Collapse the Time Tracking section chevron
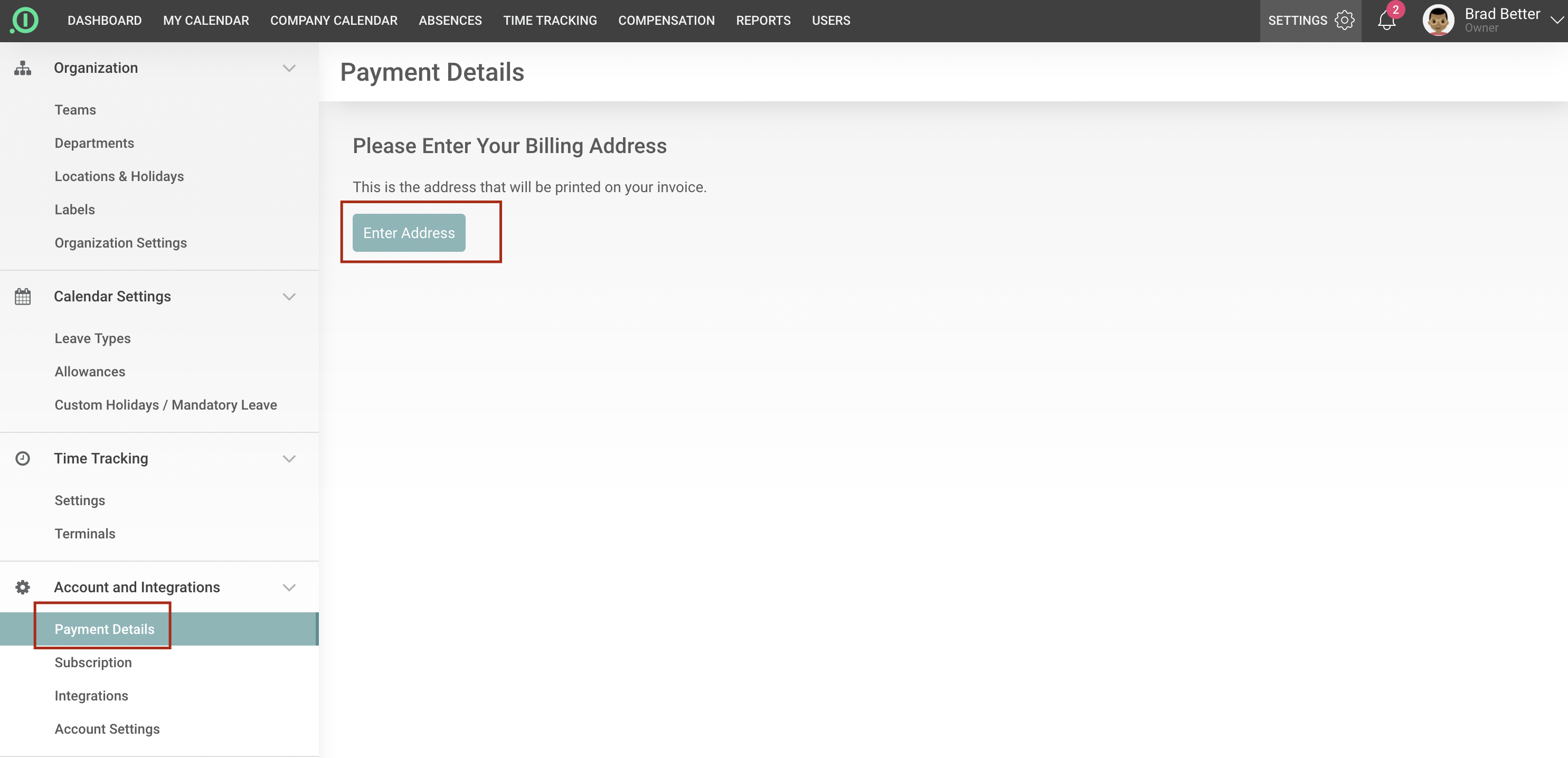This screenshot has height=758, width=1568. 289,458
